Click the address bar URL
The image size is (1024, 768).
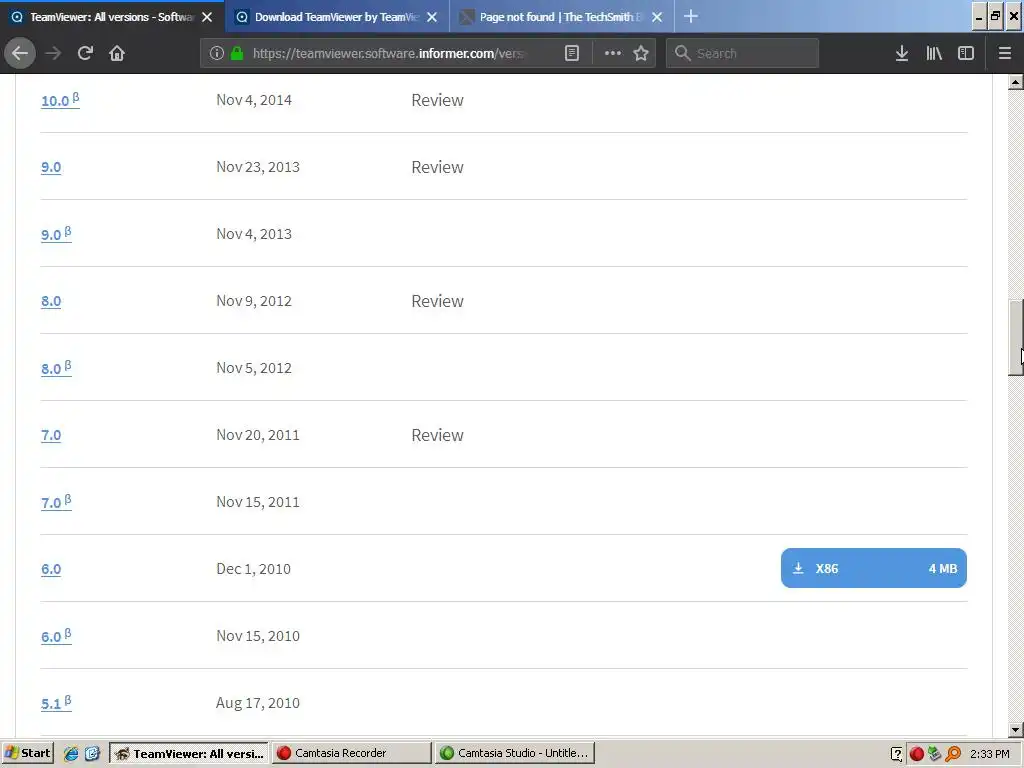pos(389,53)
